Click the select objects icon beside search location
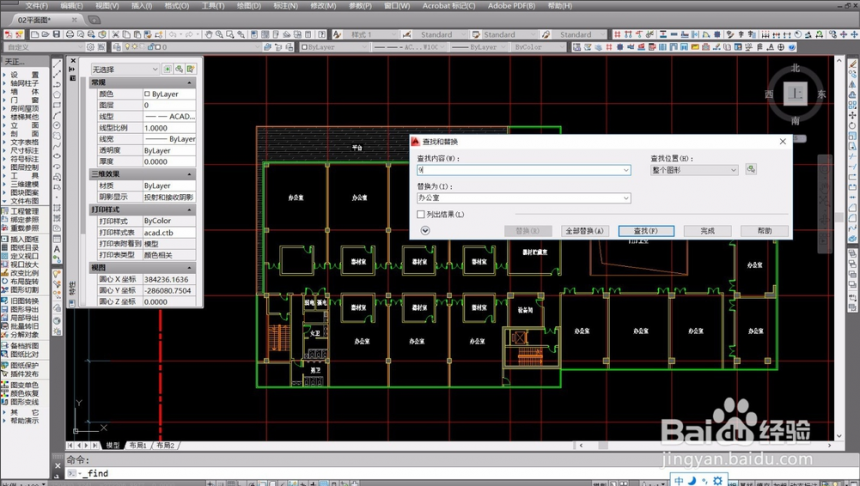 pos(751,169)
